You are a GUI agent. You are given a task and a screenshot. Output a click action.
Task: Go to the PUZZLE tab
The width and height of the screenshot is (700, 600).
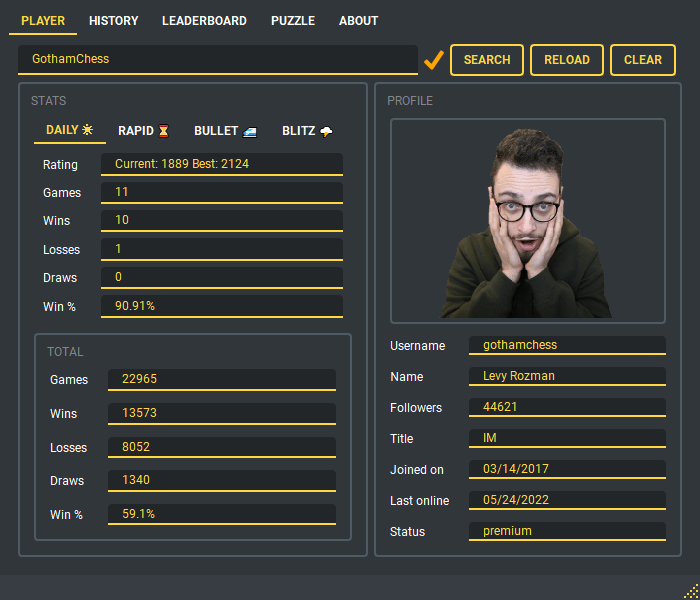click(x=293, y=21)
